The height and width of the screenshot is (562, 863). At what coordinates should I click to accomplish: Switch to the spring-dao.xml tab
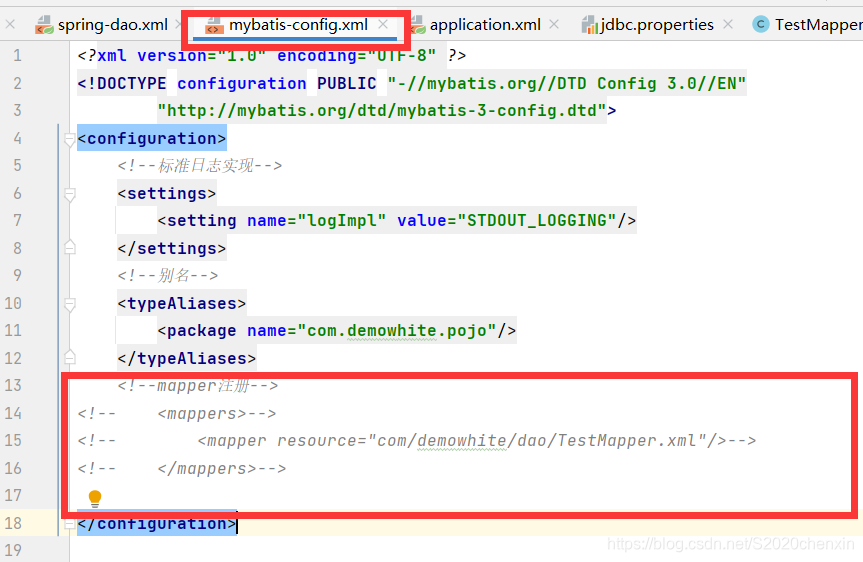112,25
